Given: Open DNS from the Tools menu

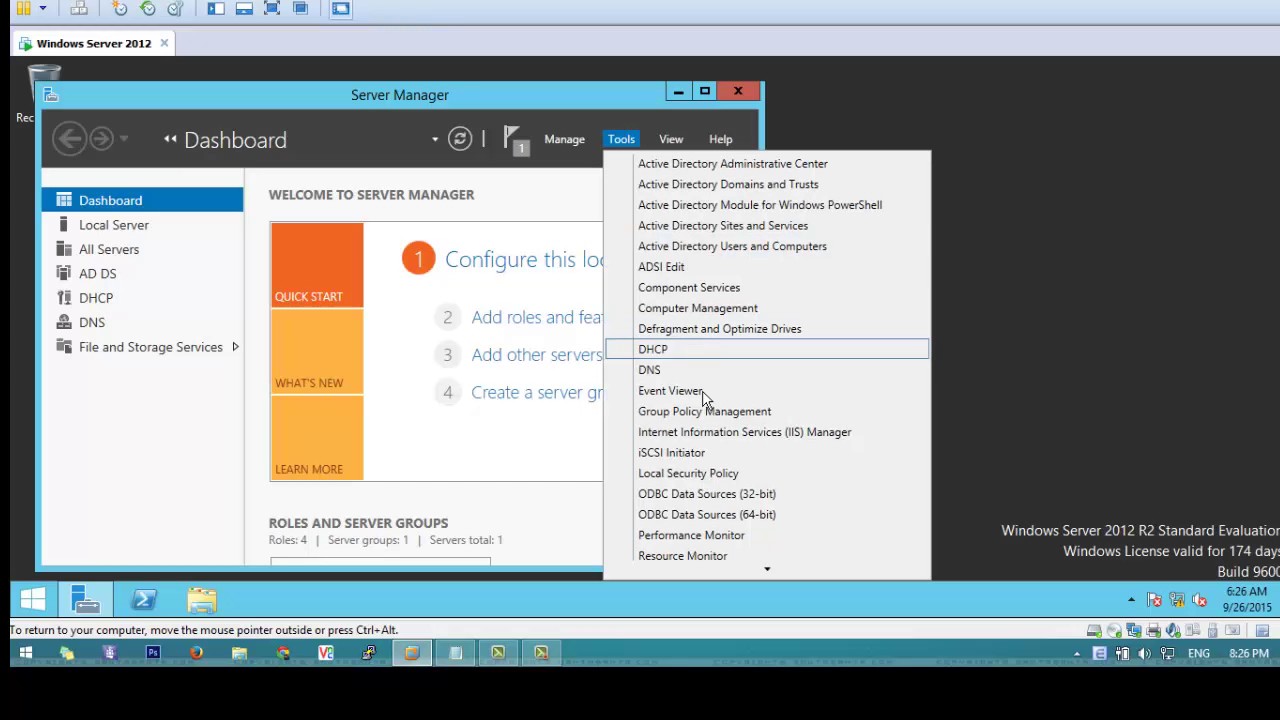Looking at the screenshot, I should pyautogui.click(x=767, y=370).
